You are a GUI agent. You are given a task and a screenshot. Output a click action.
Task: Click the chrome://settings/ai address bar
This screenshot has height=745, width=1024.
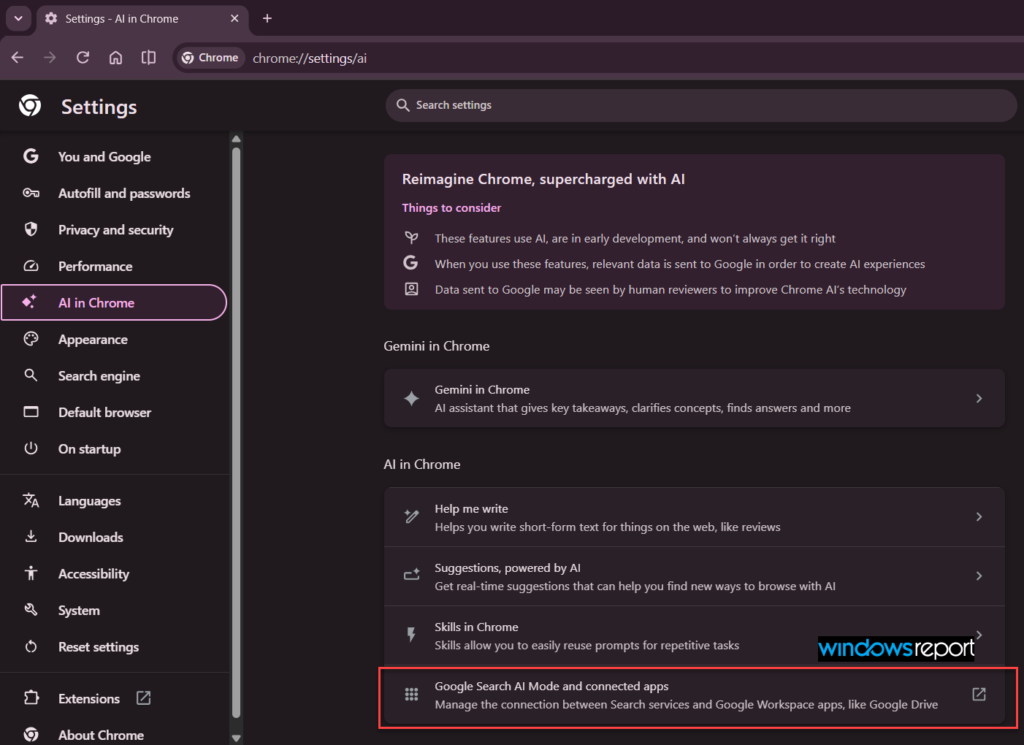click(x=627, y=58)
